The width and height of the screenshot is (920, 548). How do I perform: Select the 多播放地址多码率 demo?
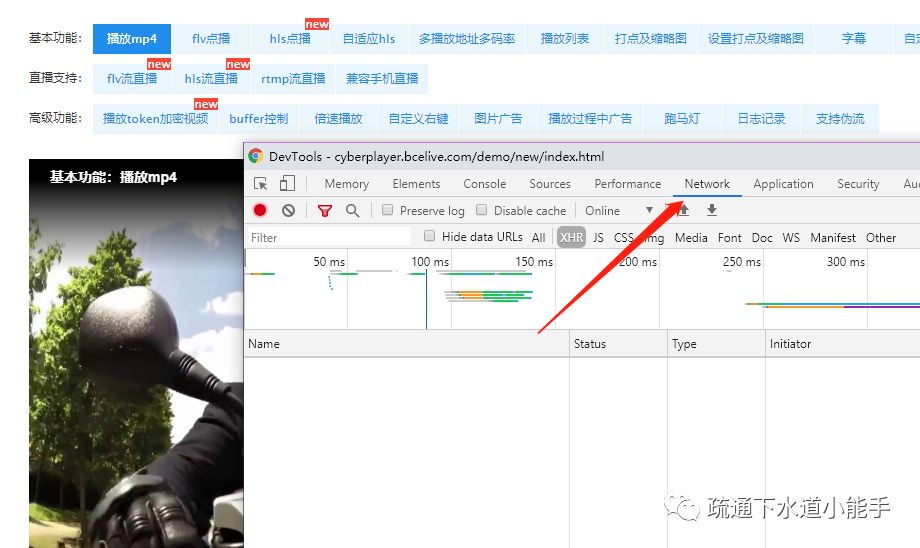pos(467,39)
